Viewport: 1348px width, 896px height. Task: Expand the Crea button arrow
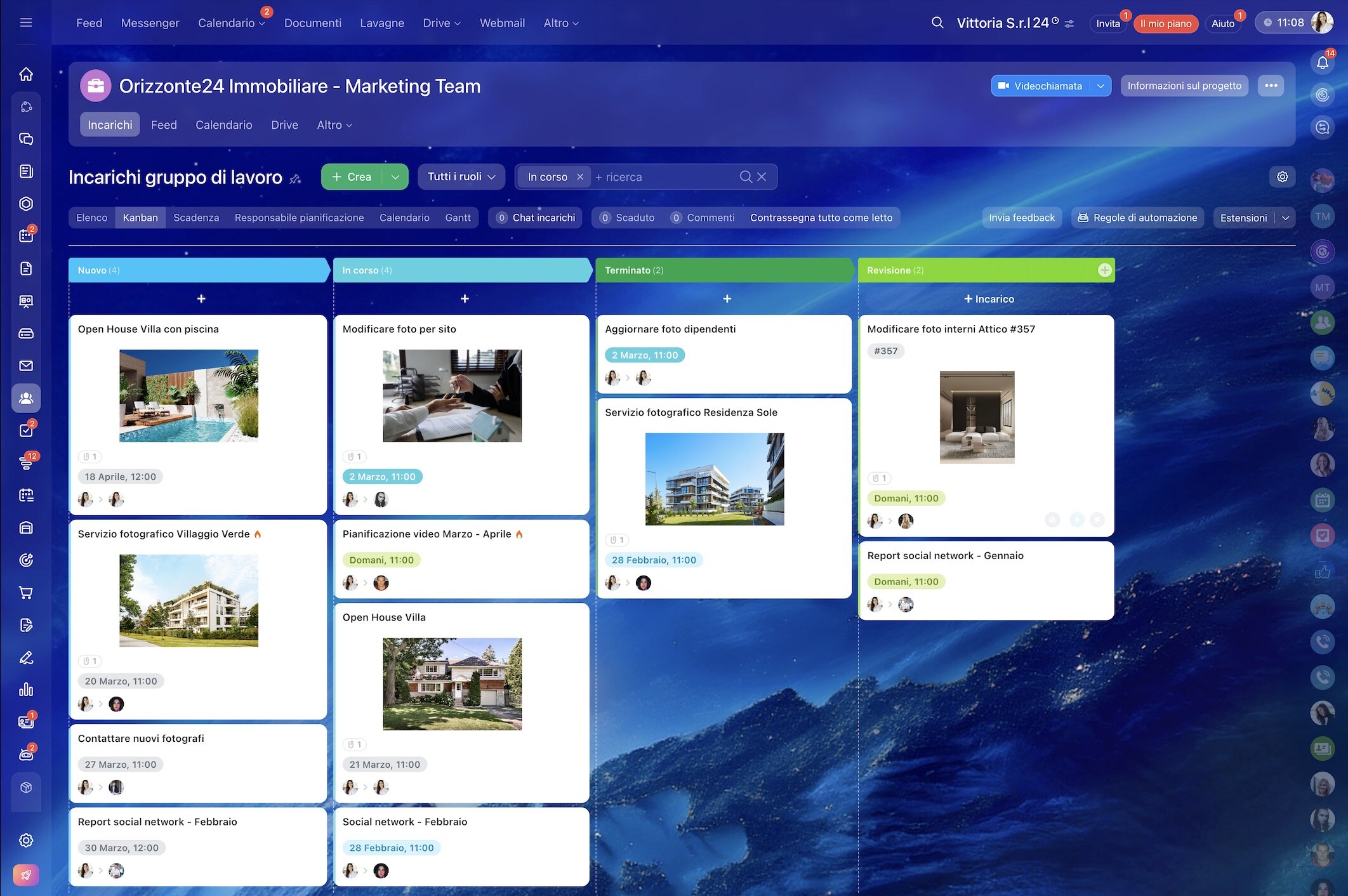395,177
